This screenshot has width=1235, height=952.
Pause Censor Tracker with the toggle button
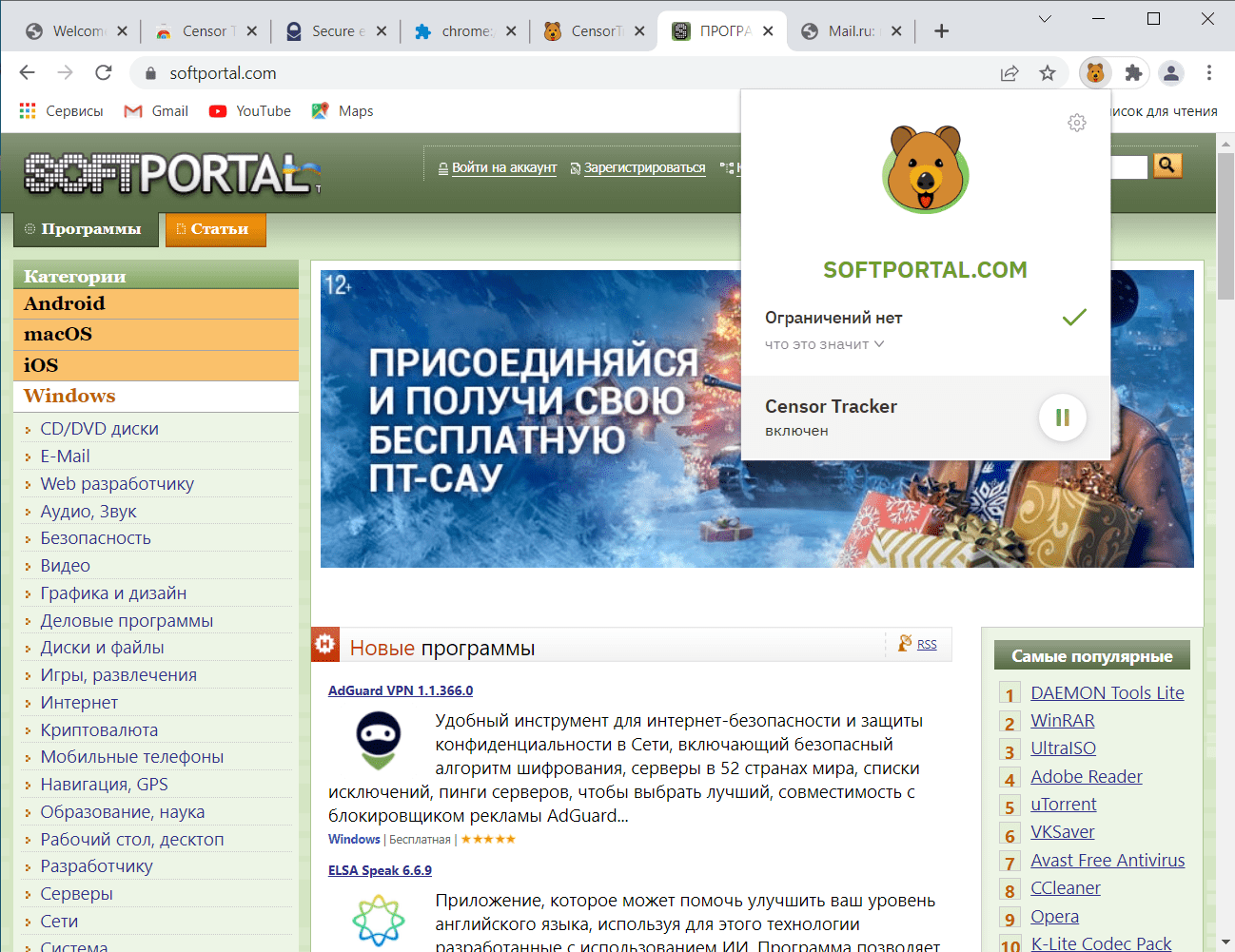click(1063, 418)
